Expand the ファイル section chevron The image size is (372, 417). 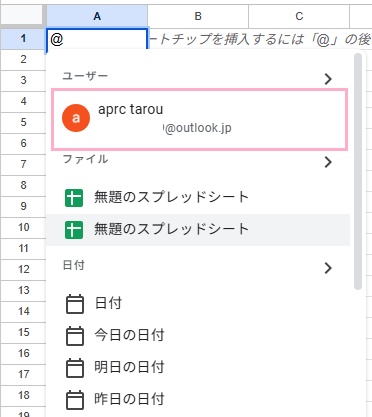(x=328, y=162)
